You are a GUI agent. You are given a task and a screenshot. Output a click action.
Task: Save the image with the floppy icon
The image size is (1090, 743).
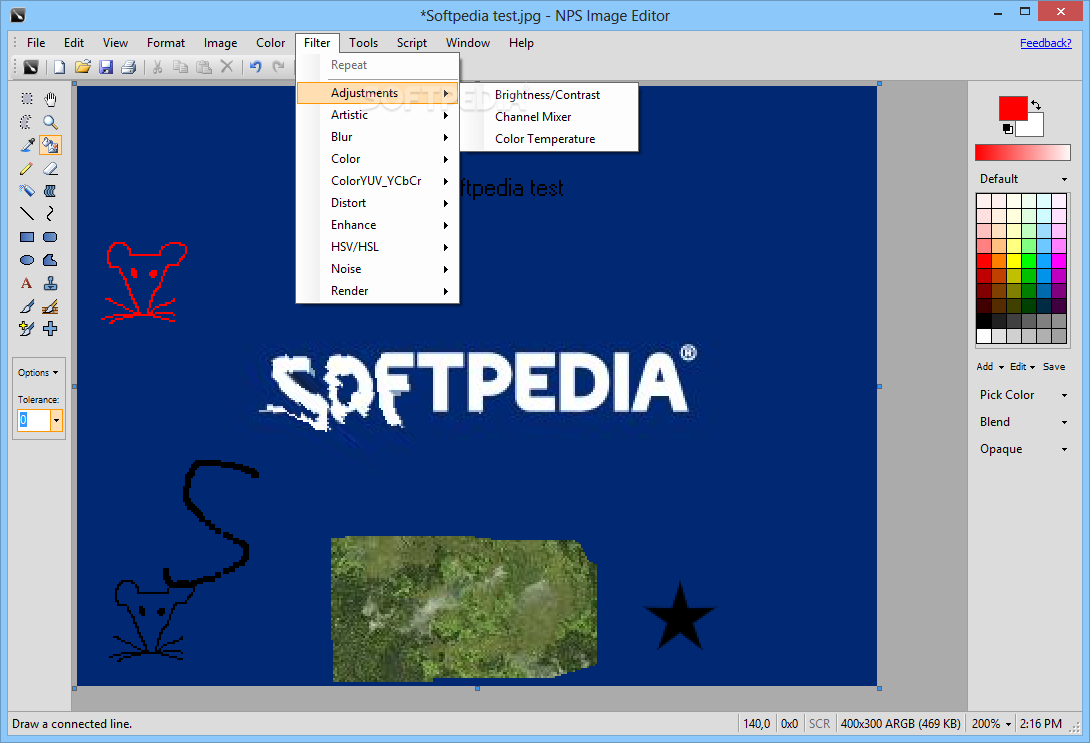point(106,67)
